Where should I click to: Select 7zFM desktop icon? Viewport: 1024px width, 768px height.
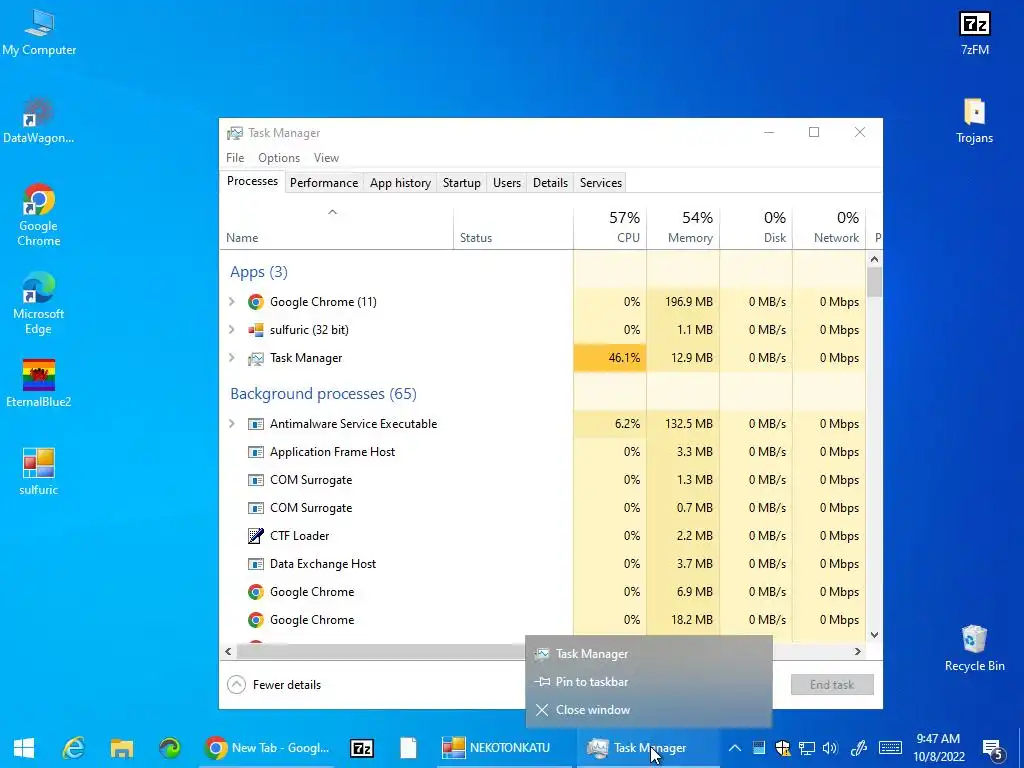tap(974, 33)
